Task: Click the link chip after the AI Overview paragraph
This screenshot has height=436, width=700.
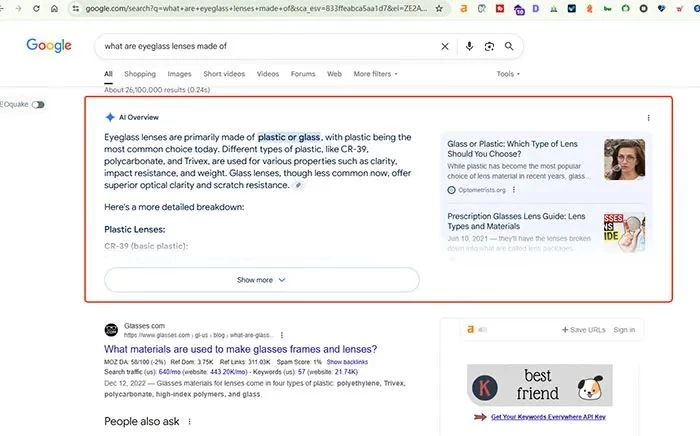Action: tap(299, 185)
